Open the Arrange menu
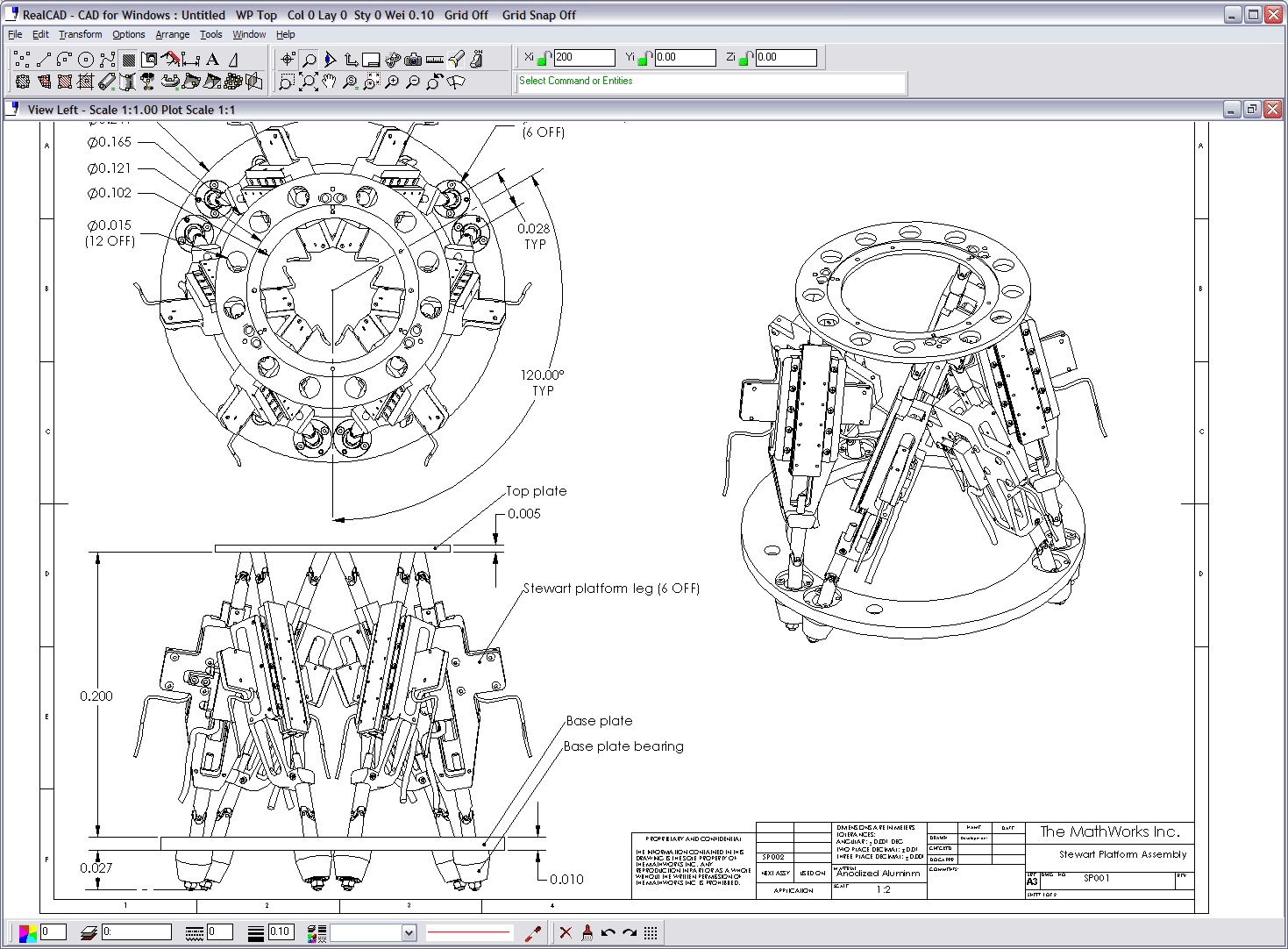The height and width of the screenshot is (949, 1288). (x=172, y=34)
